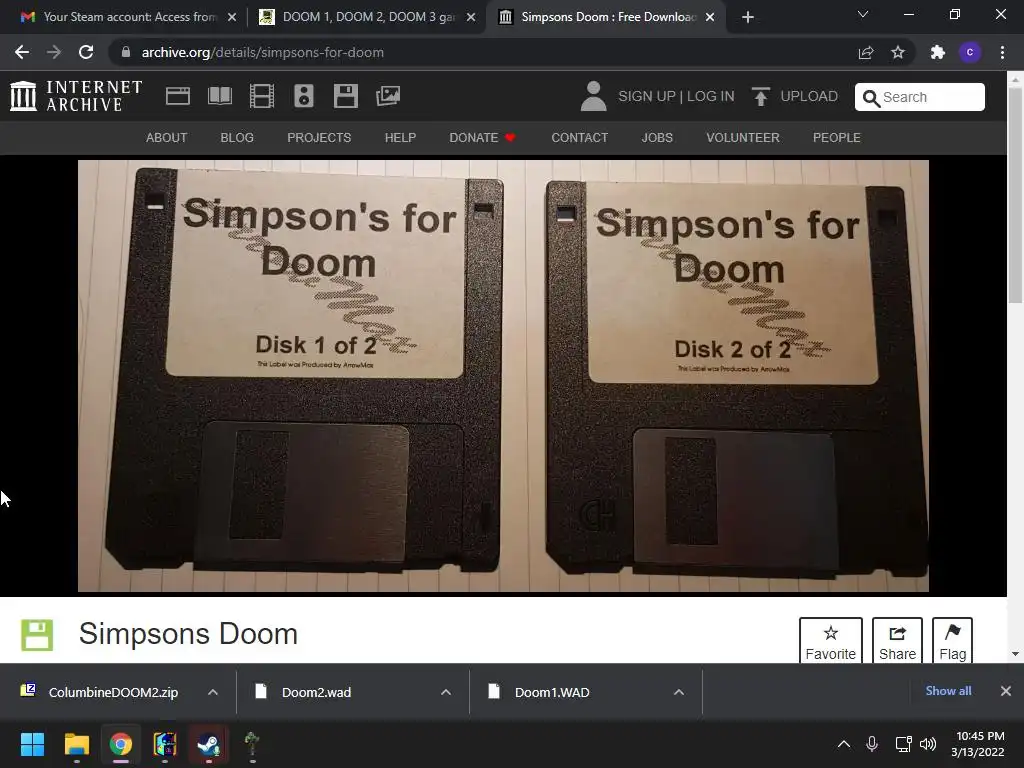This screenshot has height=768, width=1024.
Task: Open the Audio speaker icon
Action: click(304, 96)
